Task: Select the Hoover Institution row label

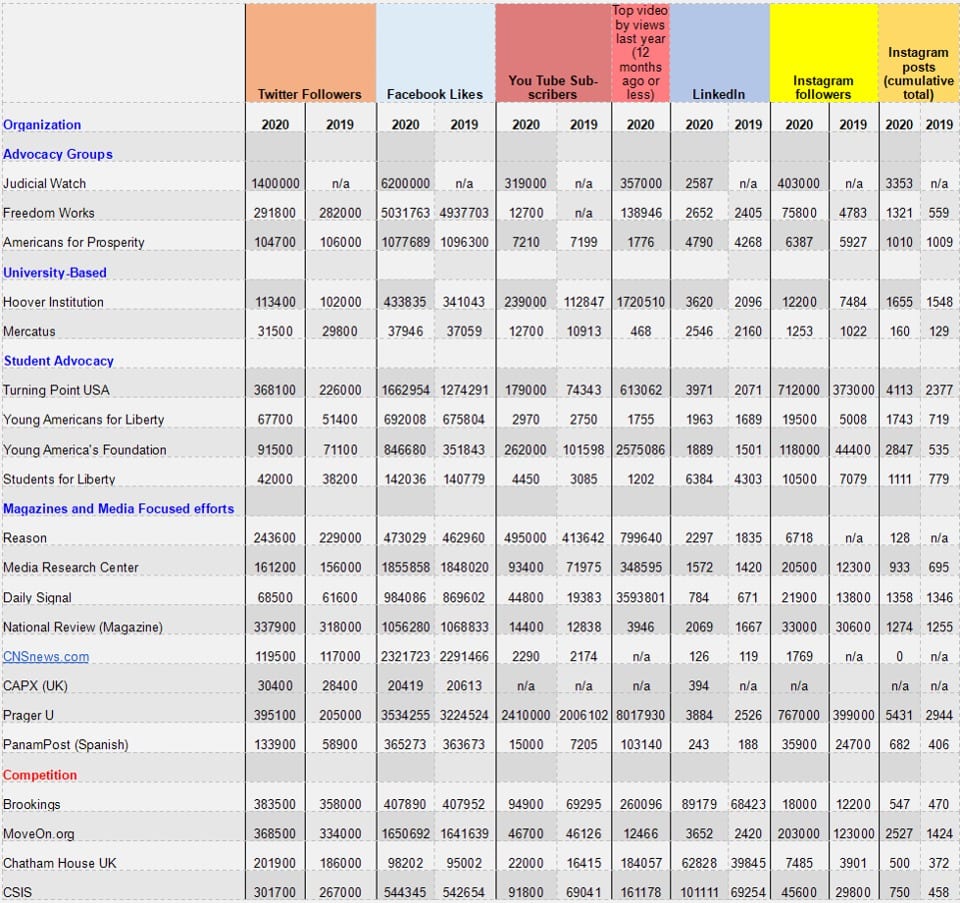Action: (53, 302)
